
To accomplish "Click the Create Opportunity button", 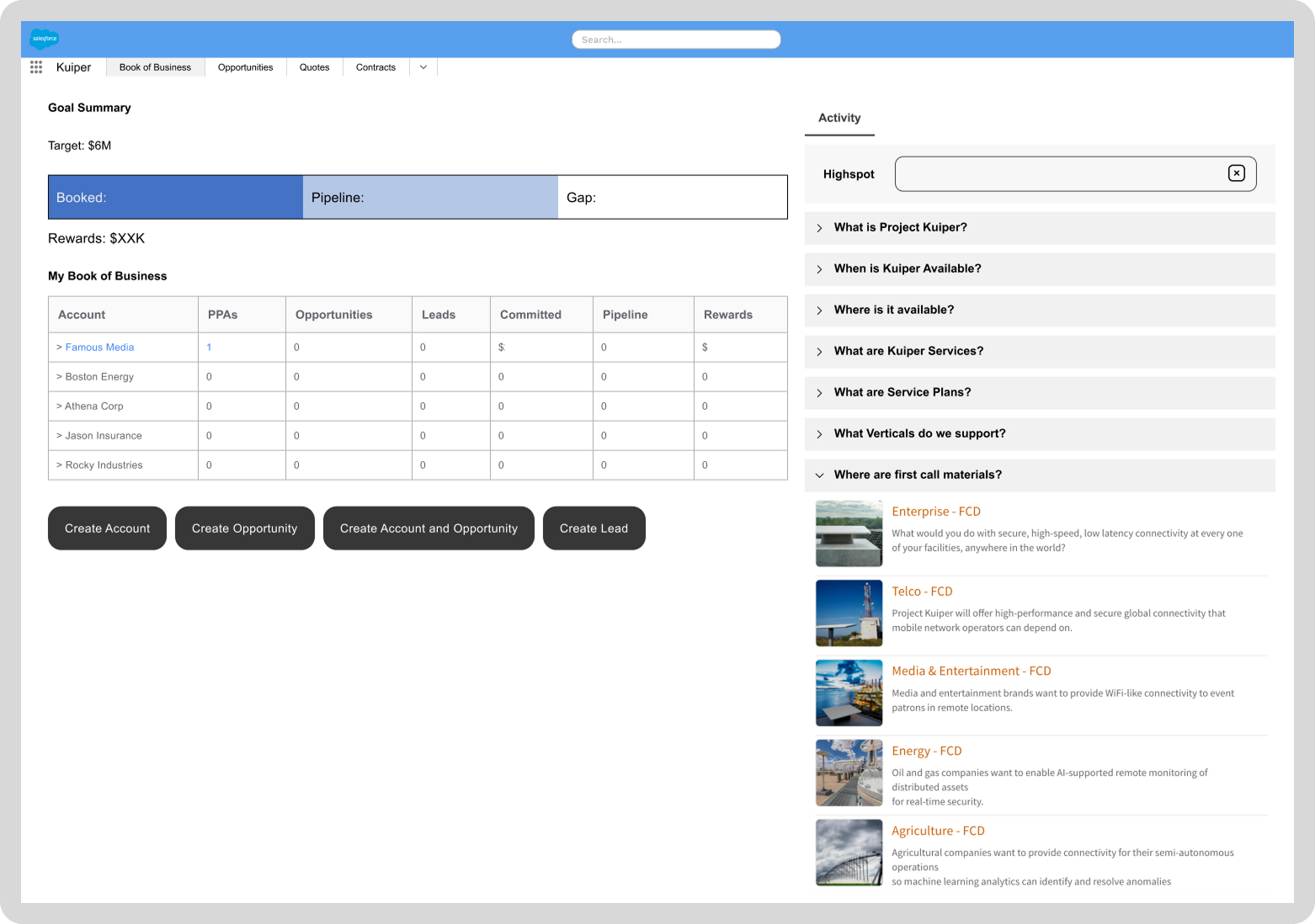I will point(244,528).
